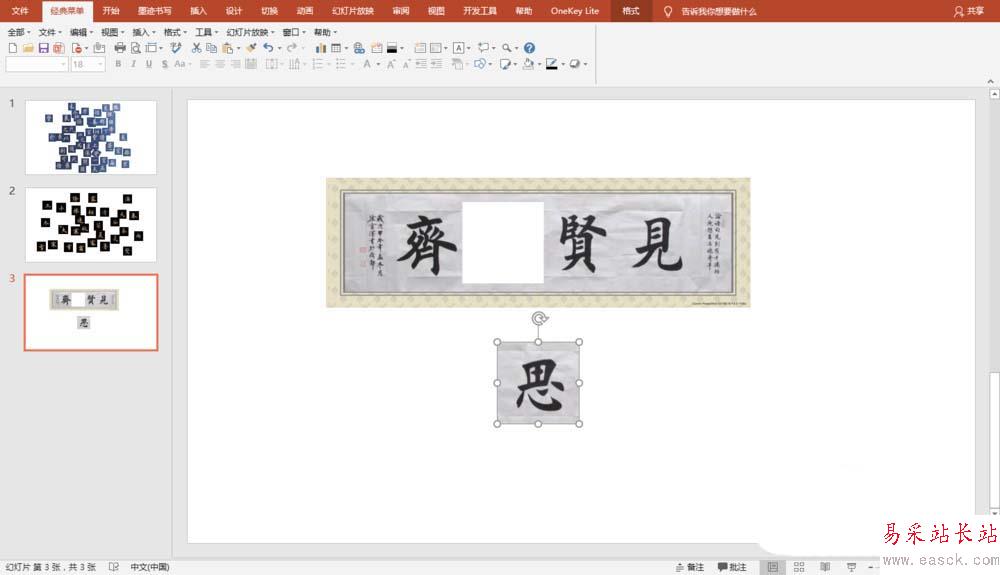The image size is (1000, 575).
Task: Expand the 幻灯片放映 classic menu dropdown
Action: pyautogui.click(x=251, y=32)
